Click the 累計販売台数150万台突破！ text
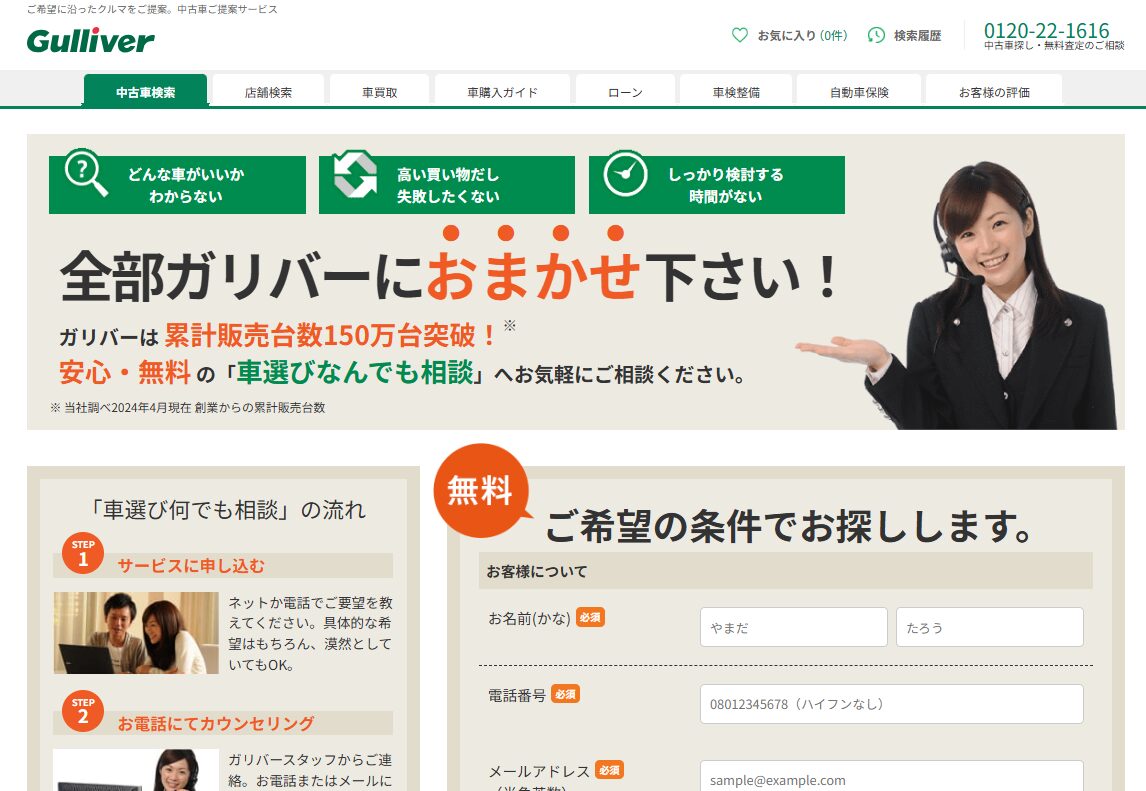This screenshot has height=791, width=1146. tap(330, 336)
